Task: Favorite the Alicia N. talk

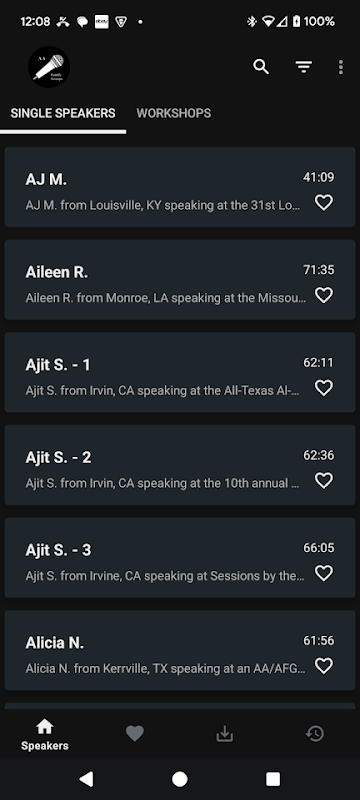Action: [324, 666]
